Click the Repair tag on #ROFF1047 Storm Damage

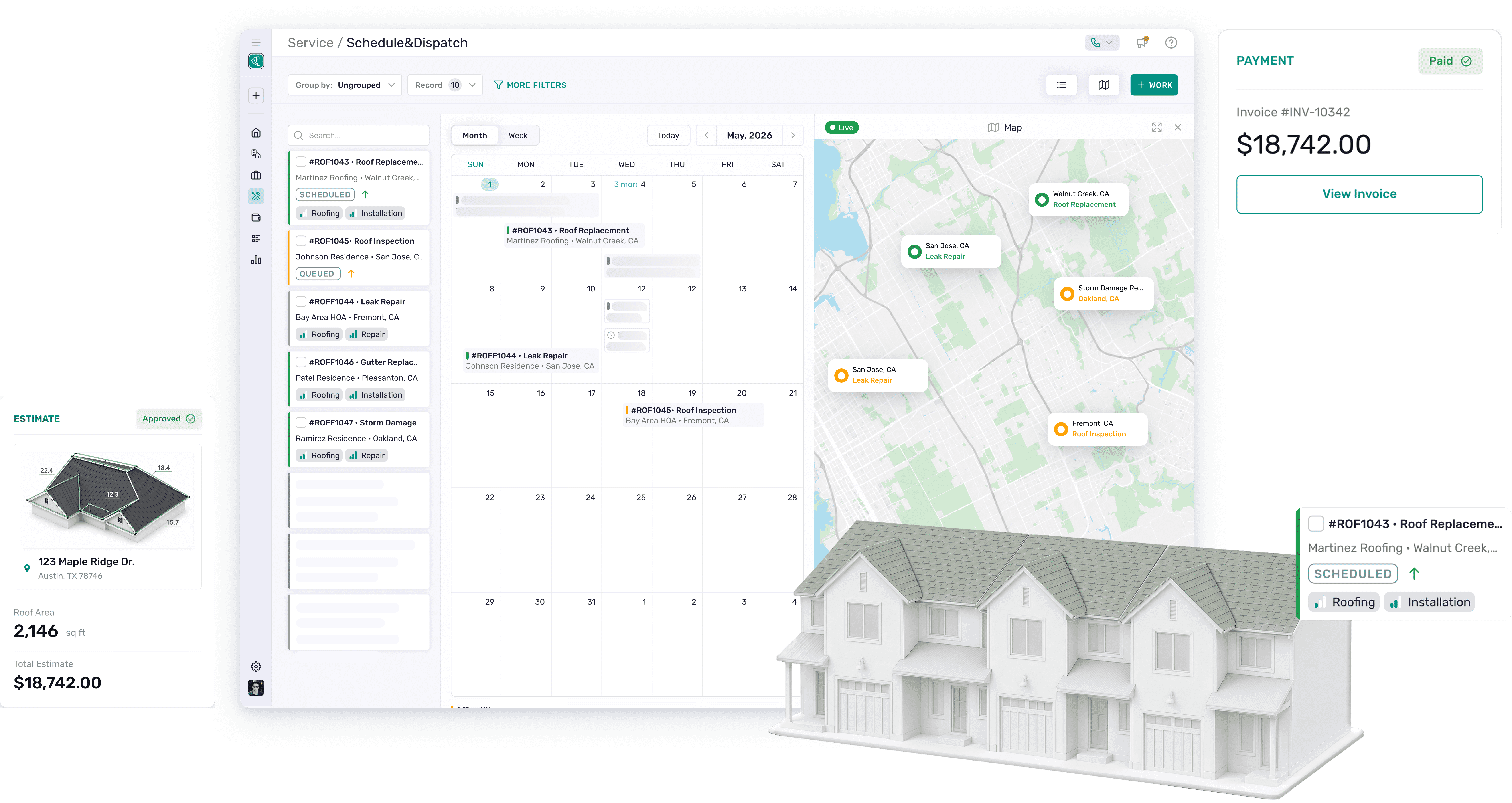pyautogui.click(x=367, y=455)
